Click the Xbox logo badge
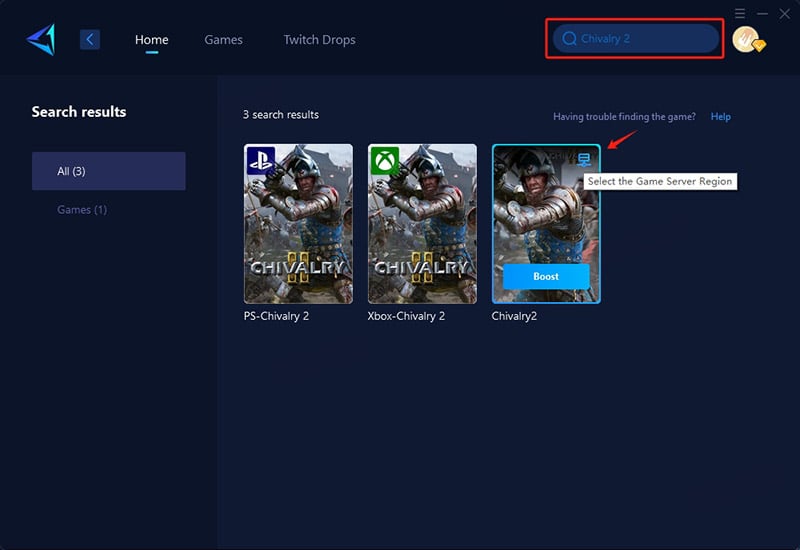800x550 pixels. click(x=385, y=161)
